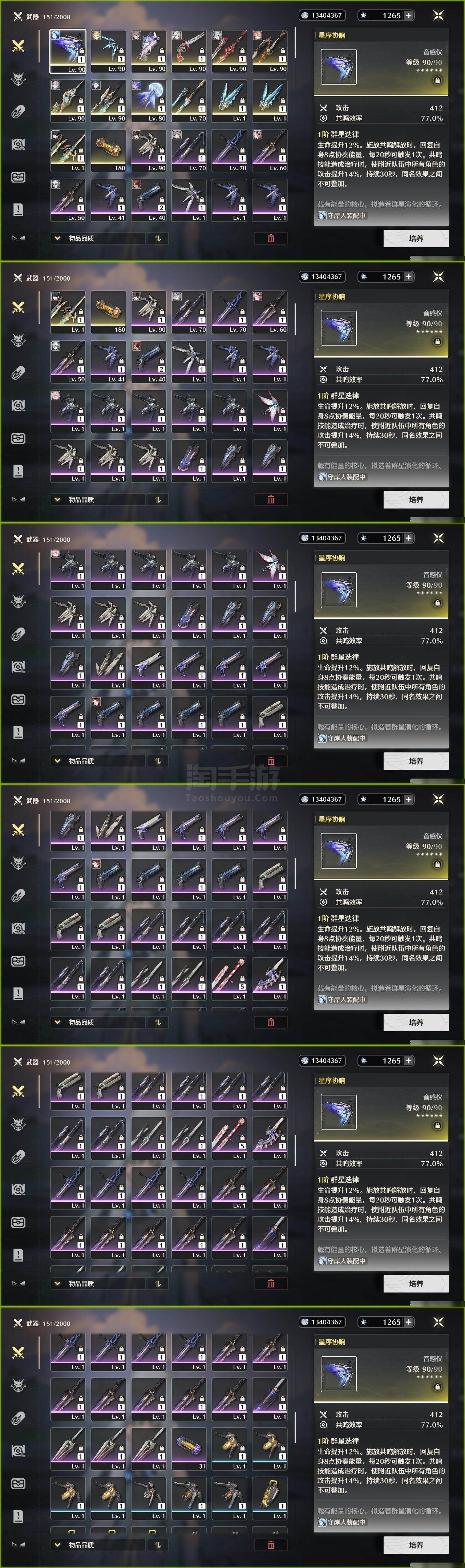This screenshot has height=1568, width=465.
Task: Click the topmost plus icon beside 1265
Action: pyautogui.click(x=408, y=15)
